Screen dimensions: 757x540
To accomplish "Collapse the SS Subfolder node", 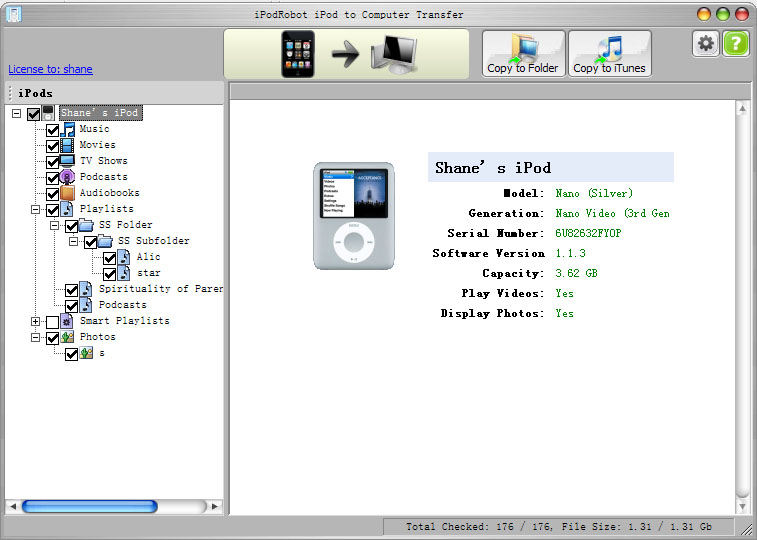I will click(73, 241).
